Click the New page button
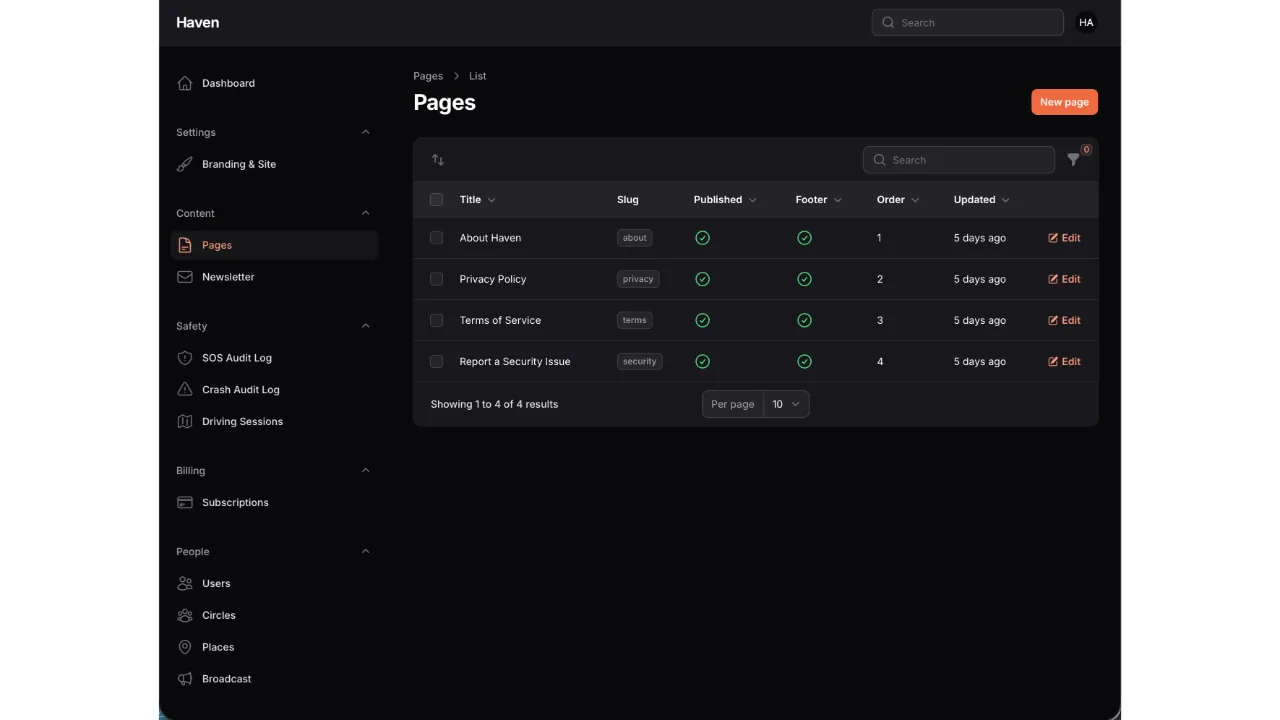 [x=1064, y=102]
